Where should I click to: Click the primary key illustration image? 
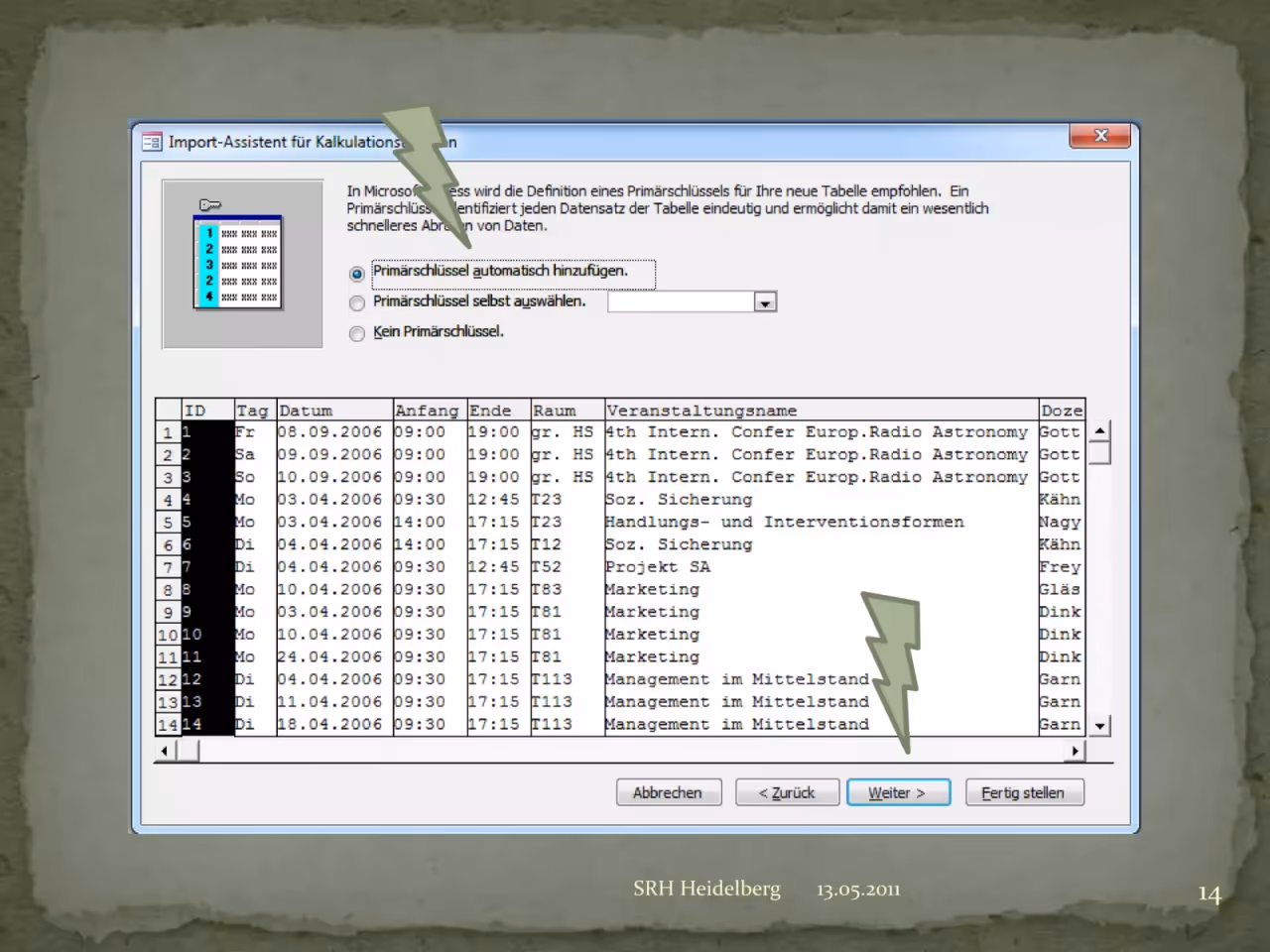point(242,263)
